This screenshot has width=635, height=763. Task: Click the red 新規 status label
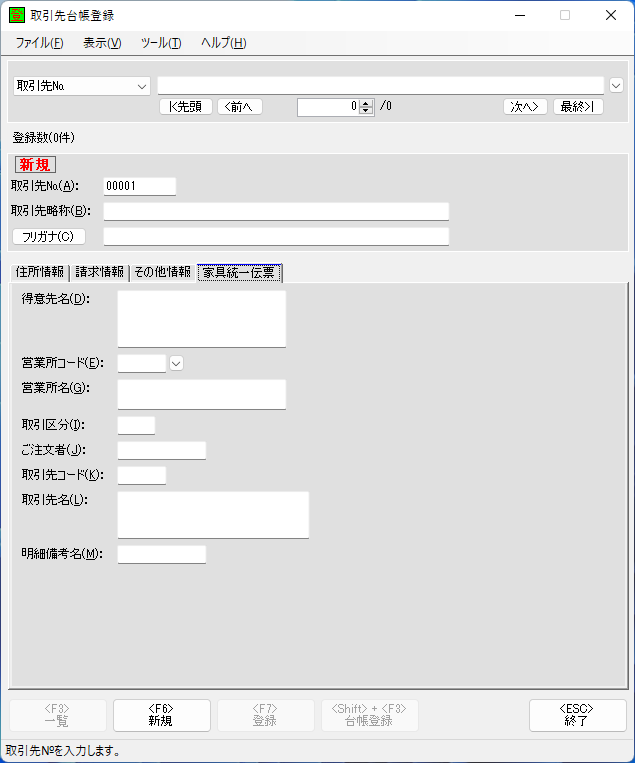tap(35, 164)
